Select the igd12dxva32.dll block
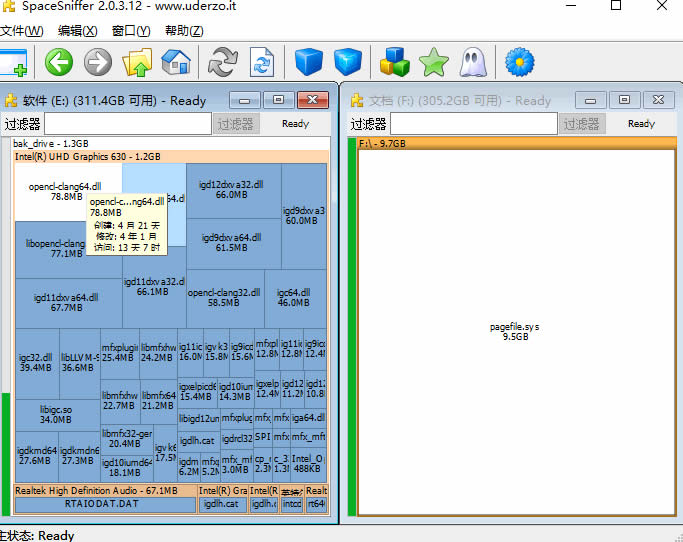 pos(232,190)
